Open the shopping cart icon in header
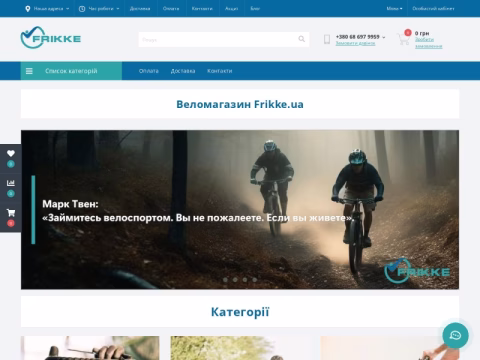Image resolution: width=480 pixels, height=360 pixels. coord(403,39)
